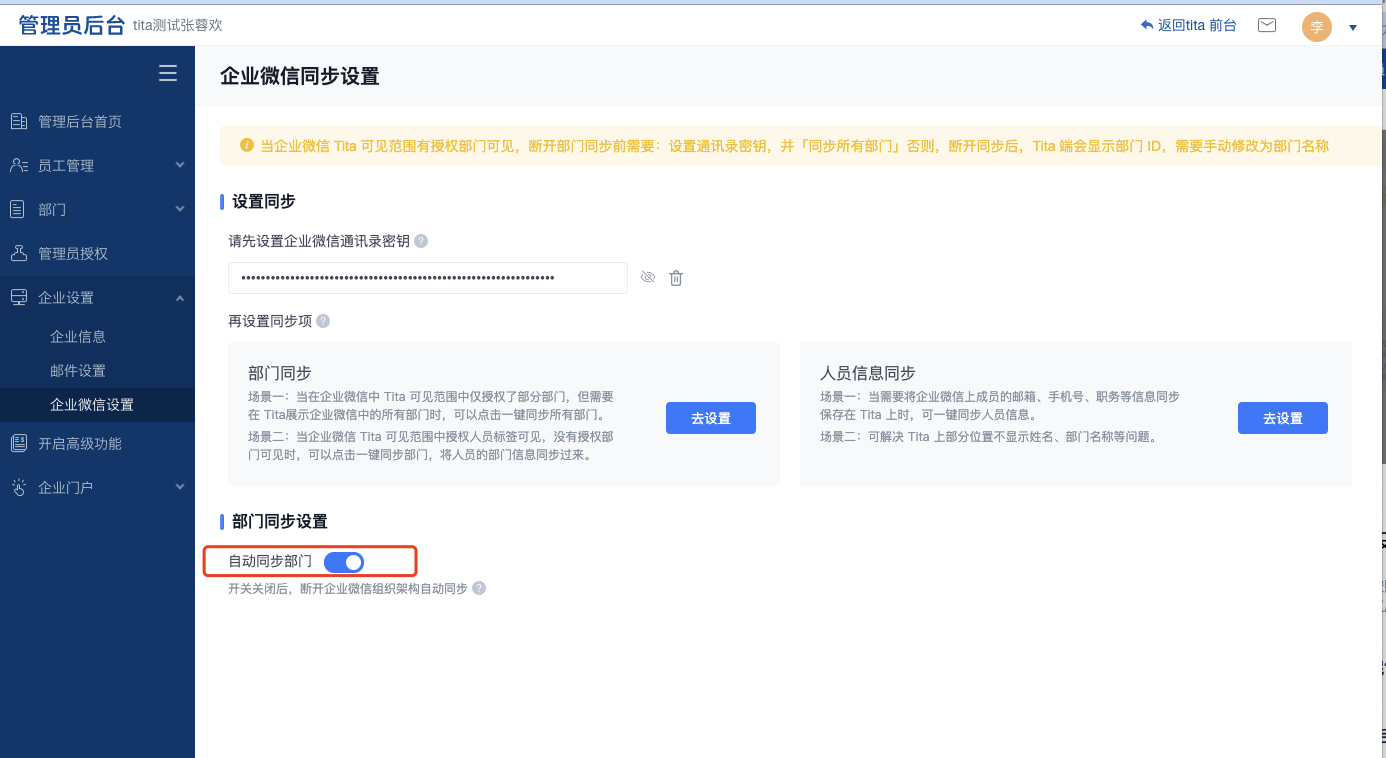The width and height of the screenshot is (1386, 758).
Task: Click the 部门同步 card title
Action: 280,373
